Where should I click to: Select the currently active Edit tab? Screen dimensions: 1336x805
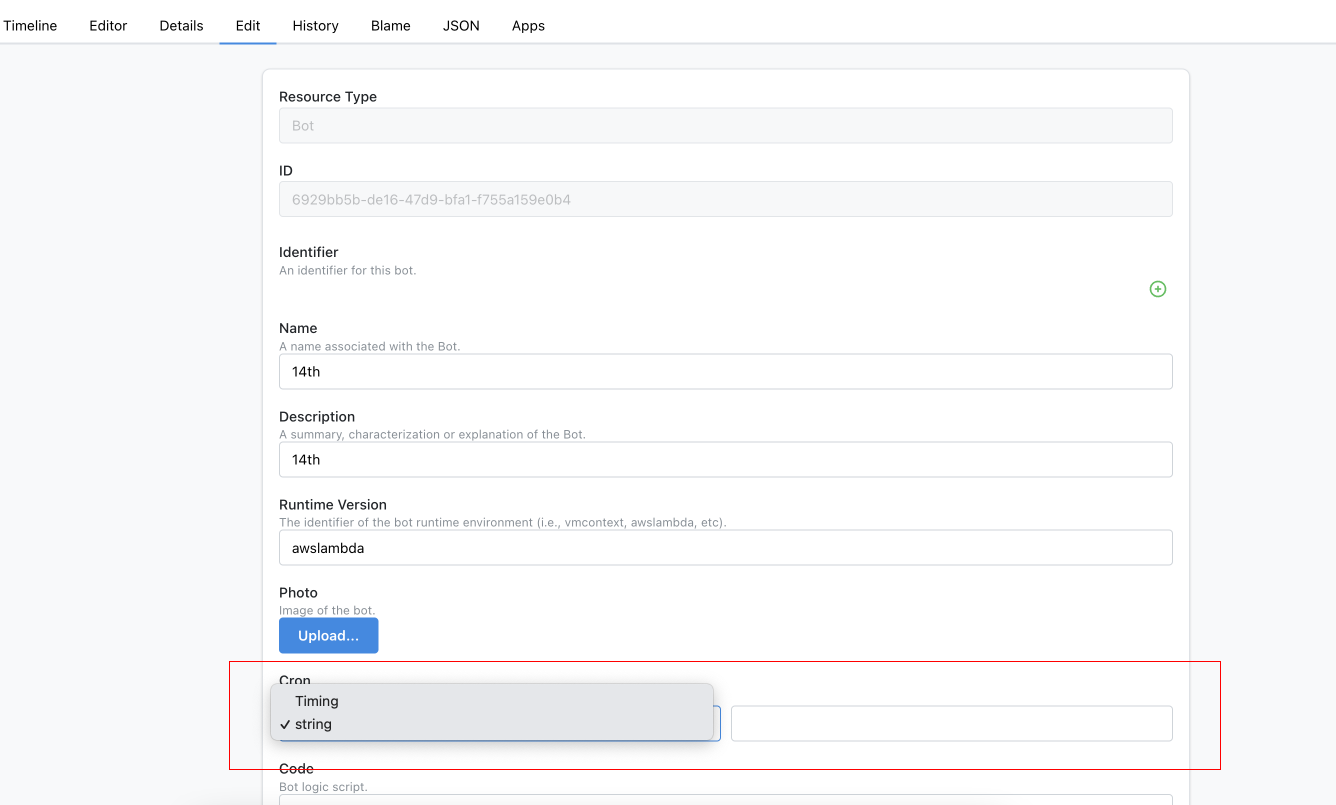(x=247, y=25)
